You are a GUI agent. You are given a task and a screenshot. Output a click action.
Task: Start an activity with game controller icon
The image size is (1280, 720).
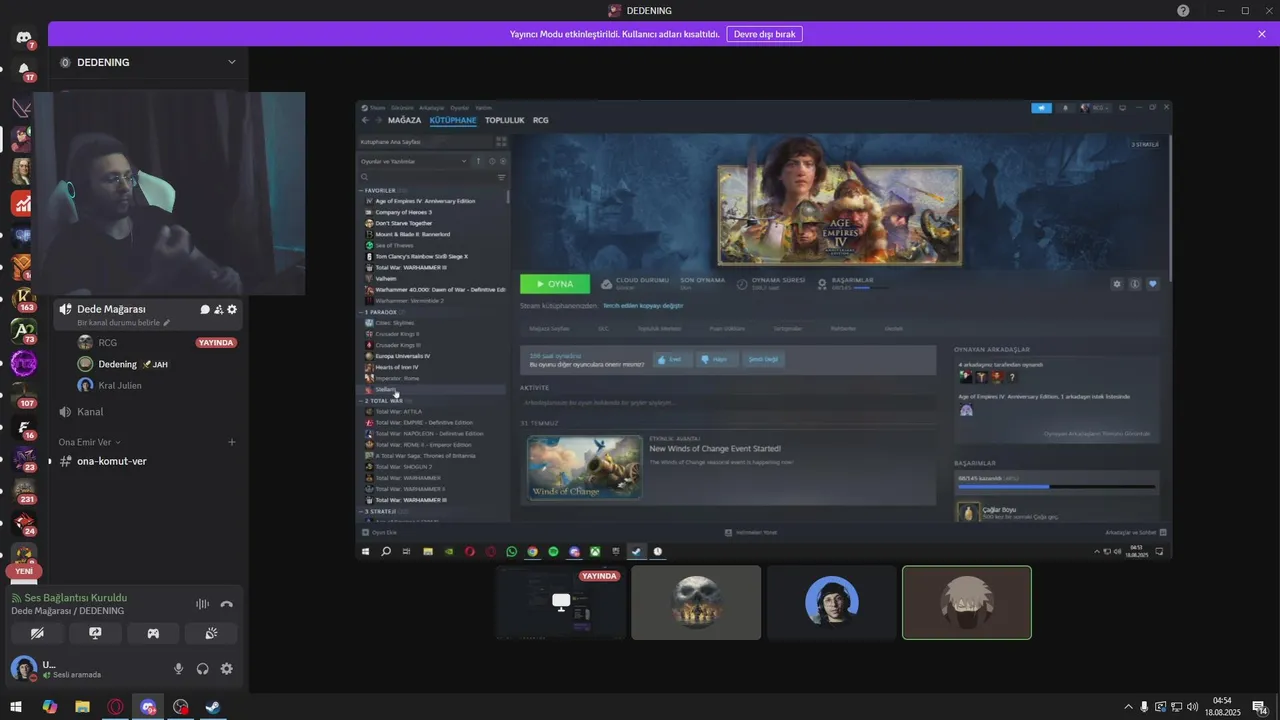(153, 633)
